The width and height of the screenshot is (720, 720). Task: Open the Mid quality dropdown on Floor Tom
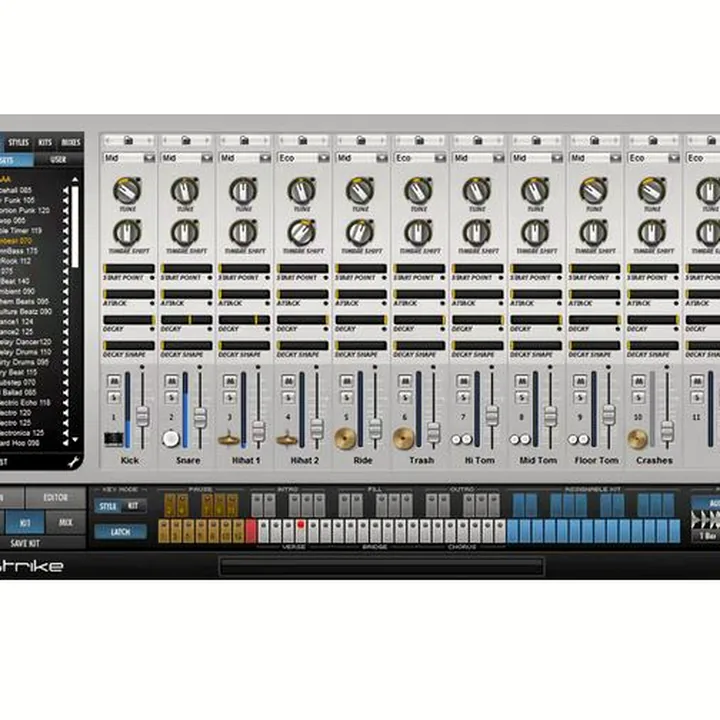click(x=595, y=158)
